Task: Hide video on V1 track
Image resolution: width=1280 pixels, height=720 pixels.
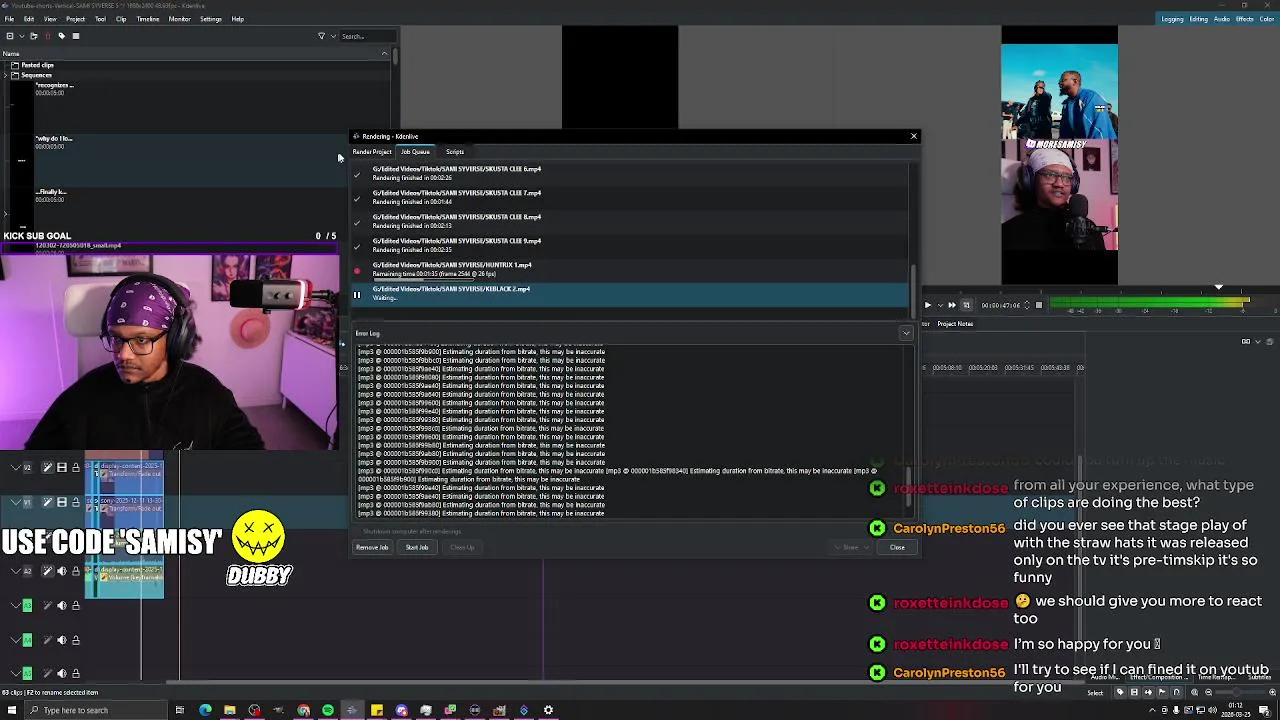Action: (61, 502)
